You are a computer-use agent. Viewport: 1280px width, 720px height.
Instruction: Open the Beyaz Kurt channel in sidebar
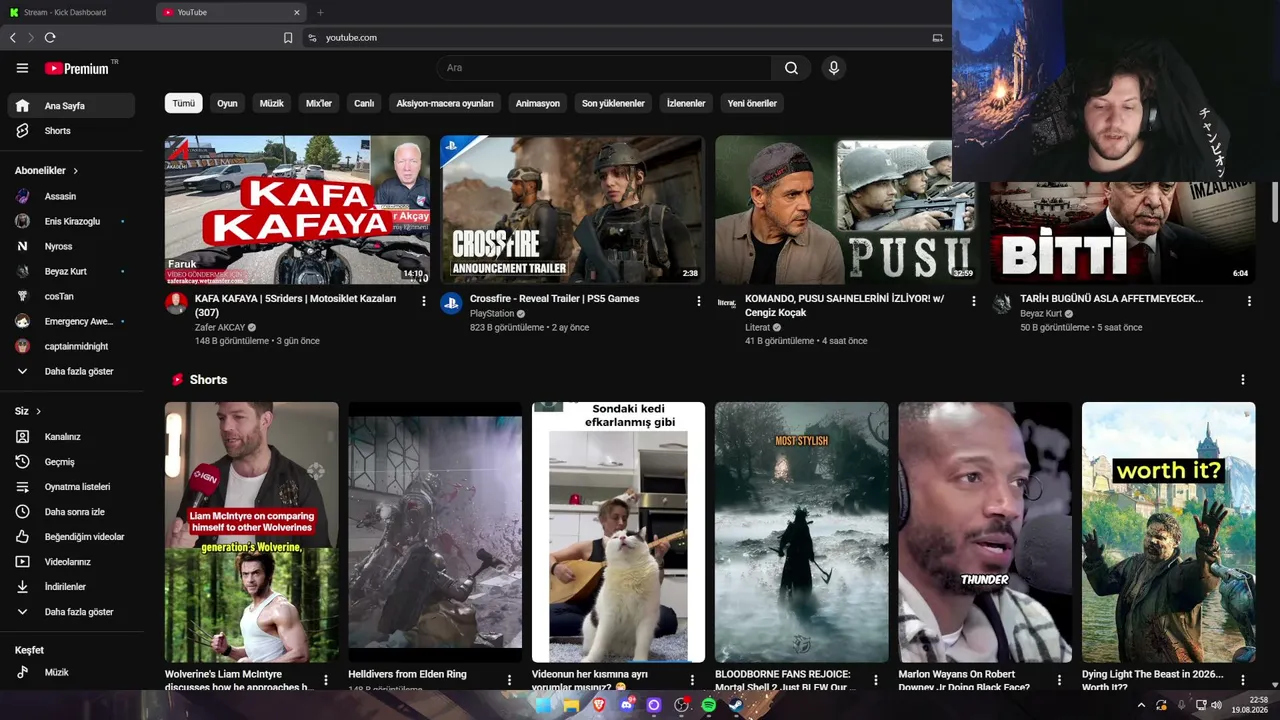71,271
